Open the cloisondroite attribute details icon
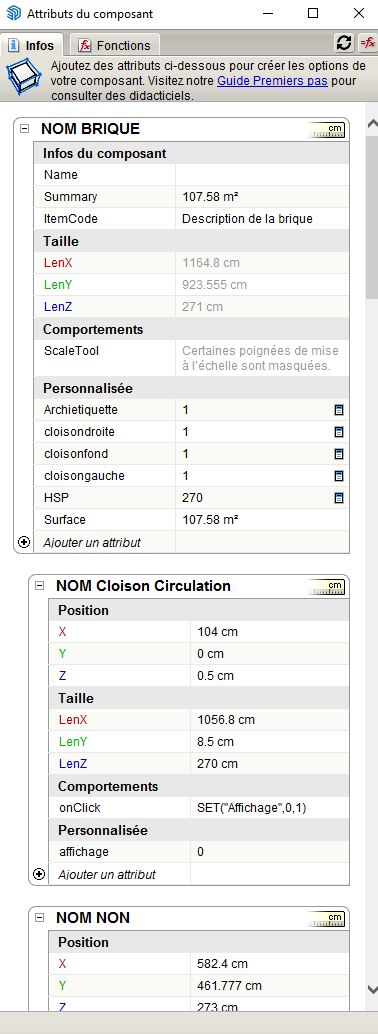This screenshot has height=1034, width=378. coord(339,432)
